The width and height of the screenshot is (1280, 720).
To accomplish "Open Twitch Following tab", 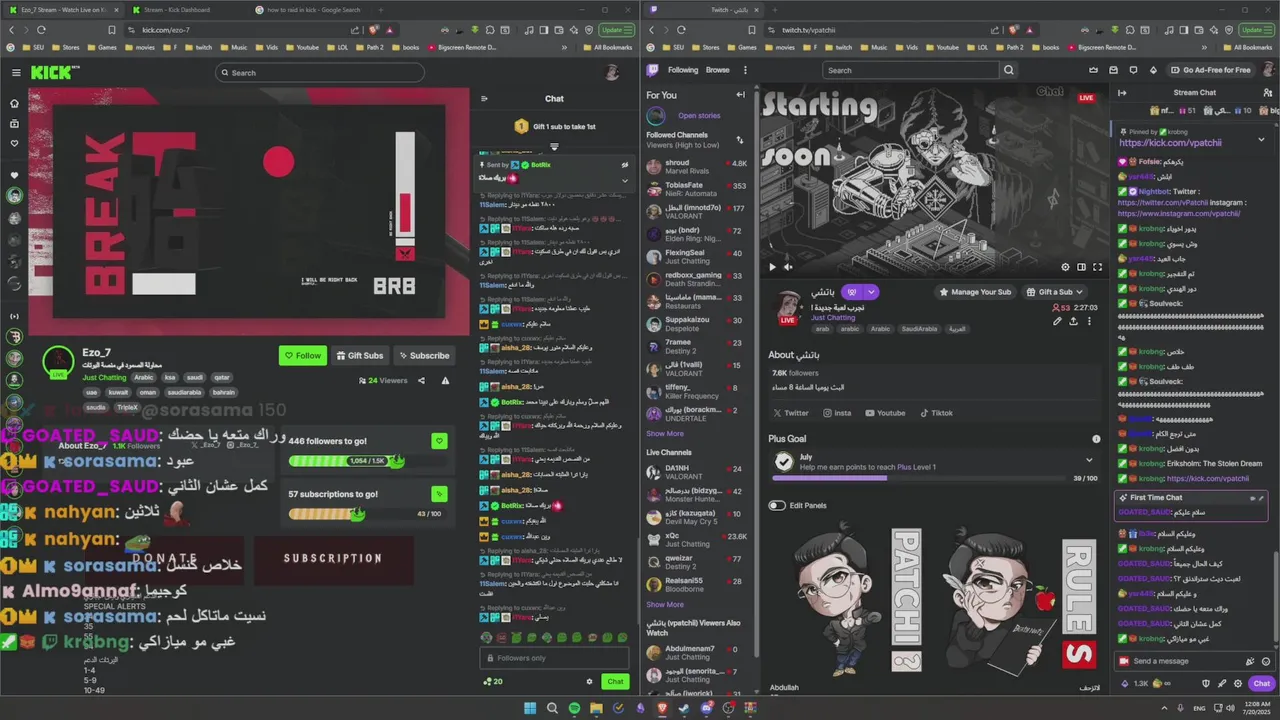I will pos(683,70).
